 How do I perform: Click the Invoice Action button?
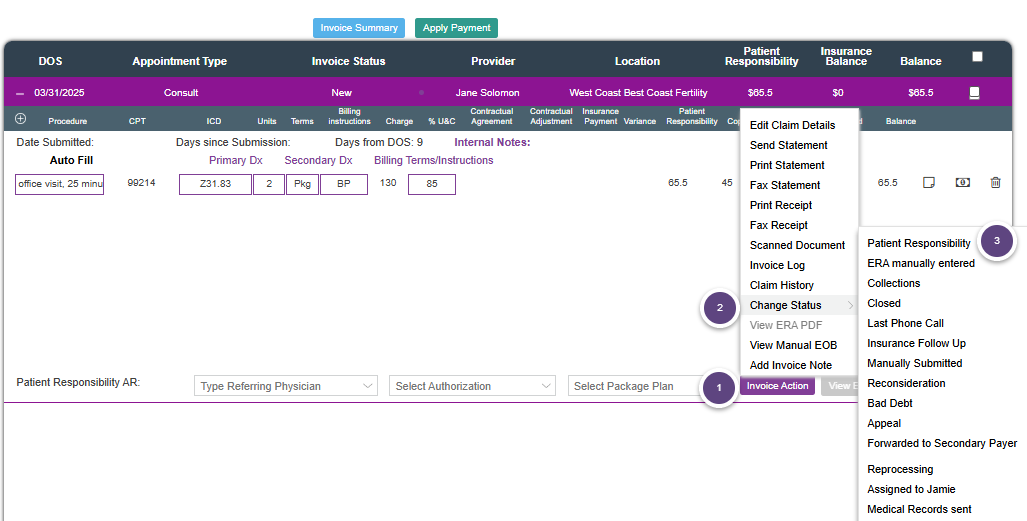click(777, 386)
